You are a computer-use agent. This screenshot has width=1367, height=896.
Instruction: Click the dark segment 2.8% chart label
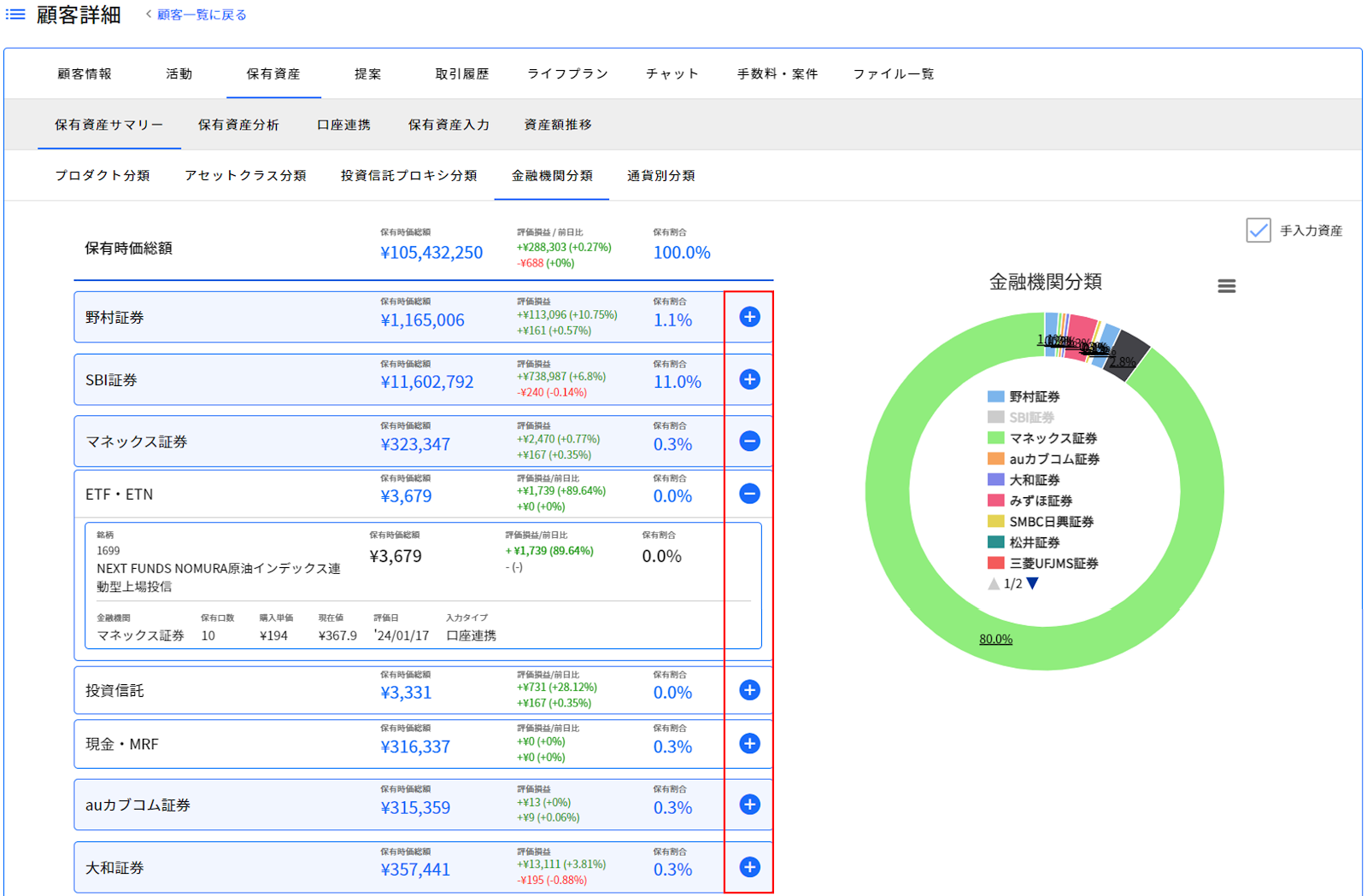1123,362
